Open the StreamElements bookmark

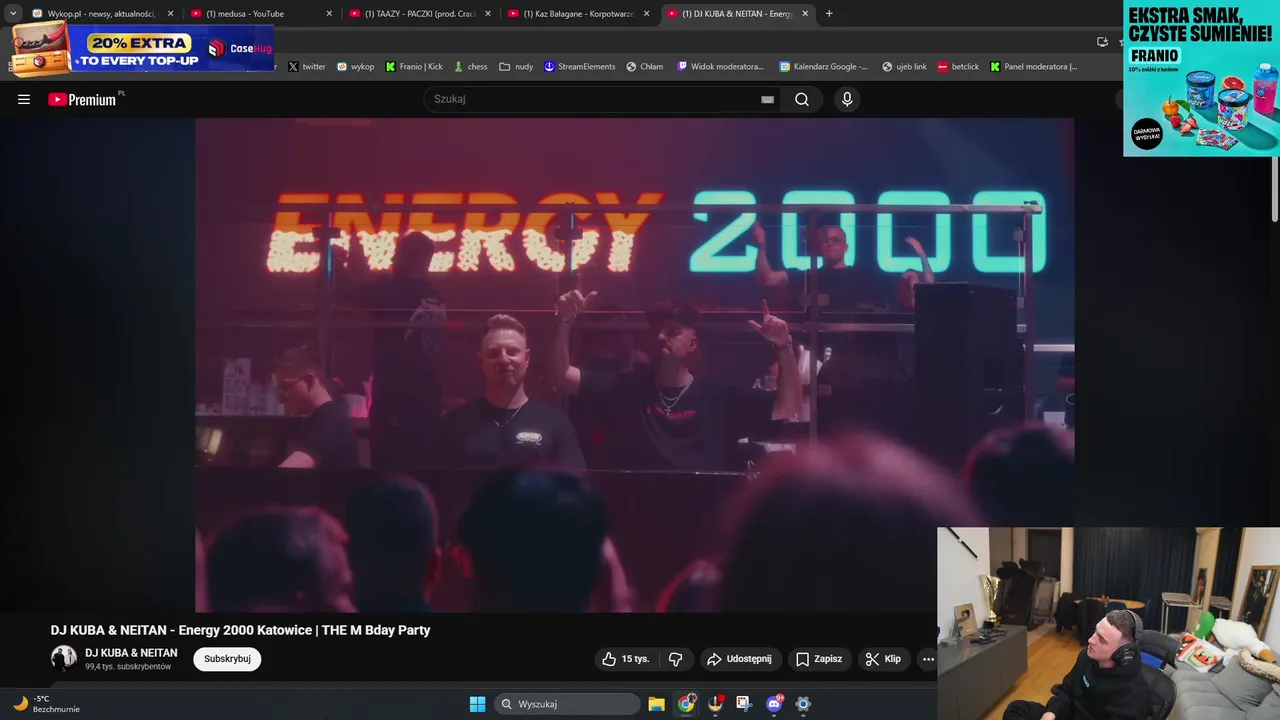coord(580,67)
